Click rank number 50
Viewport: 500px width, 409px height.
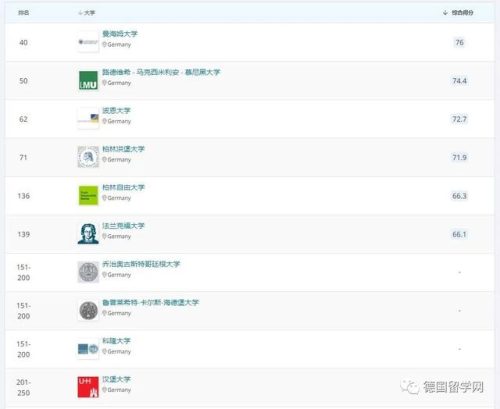point(23,81)
